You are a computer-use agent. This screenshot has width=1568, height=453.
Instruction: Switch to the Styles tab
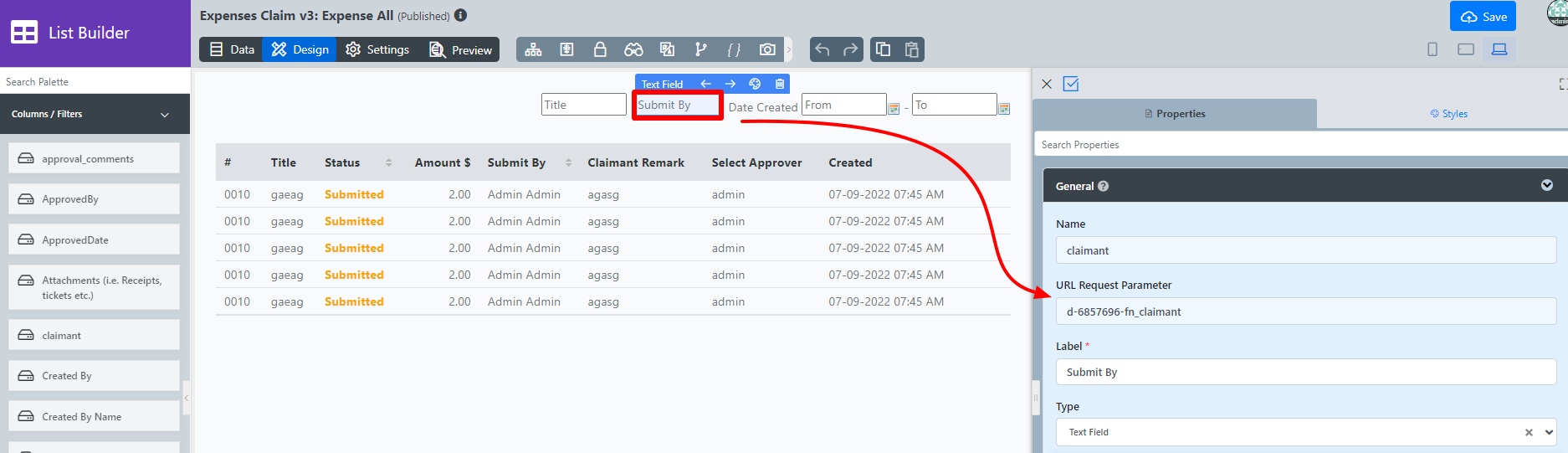[1448, 114]
